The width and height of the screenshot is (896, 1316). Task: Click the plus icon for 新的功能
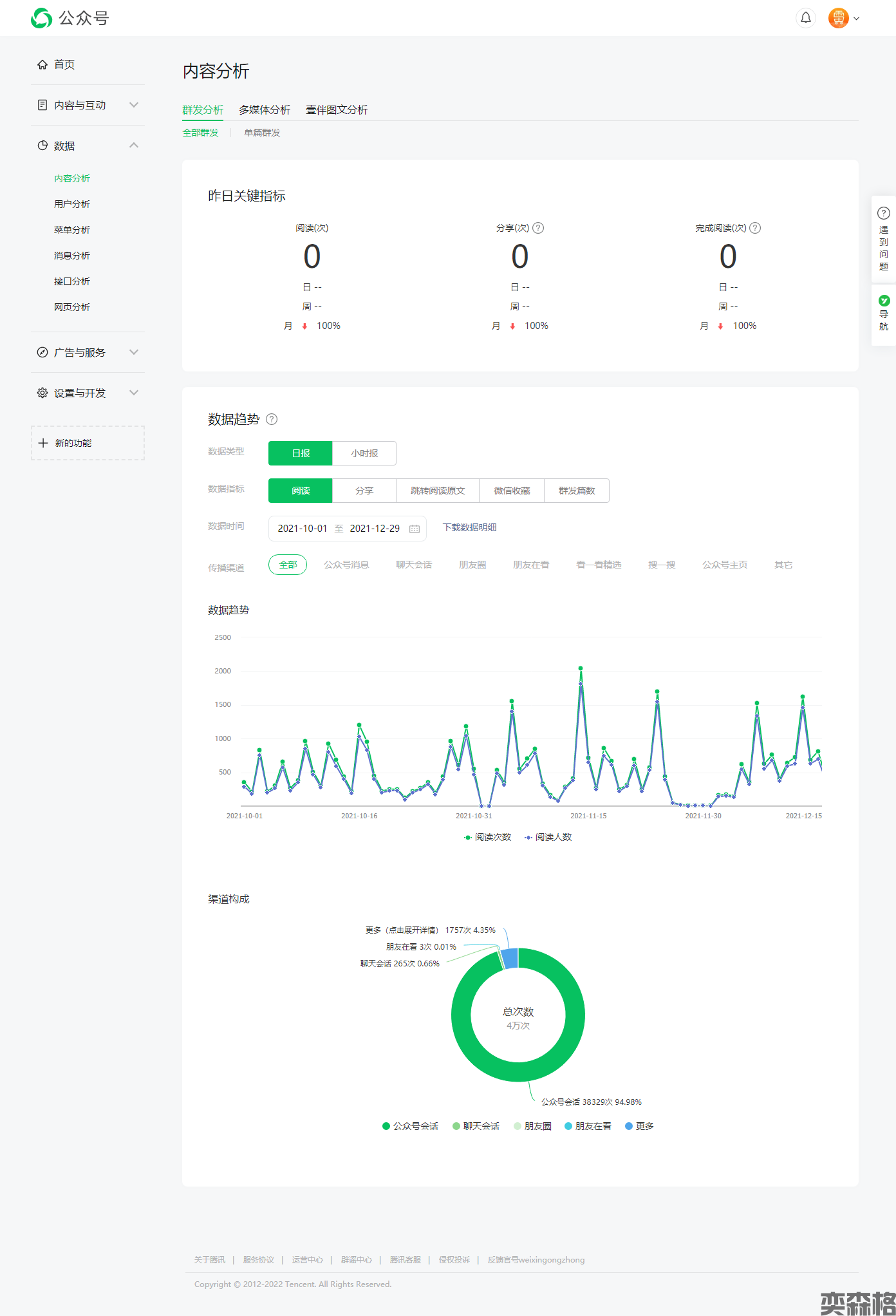coord(43,443)
